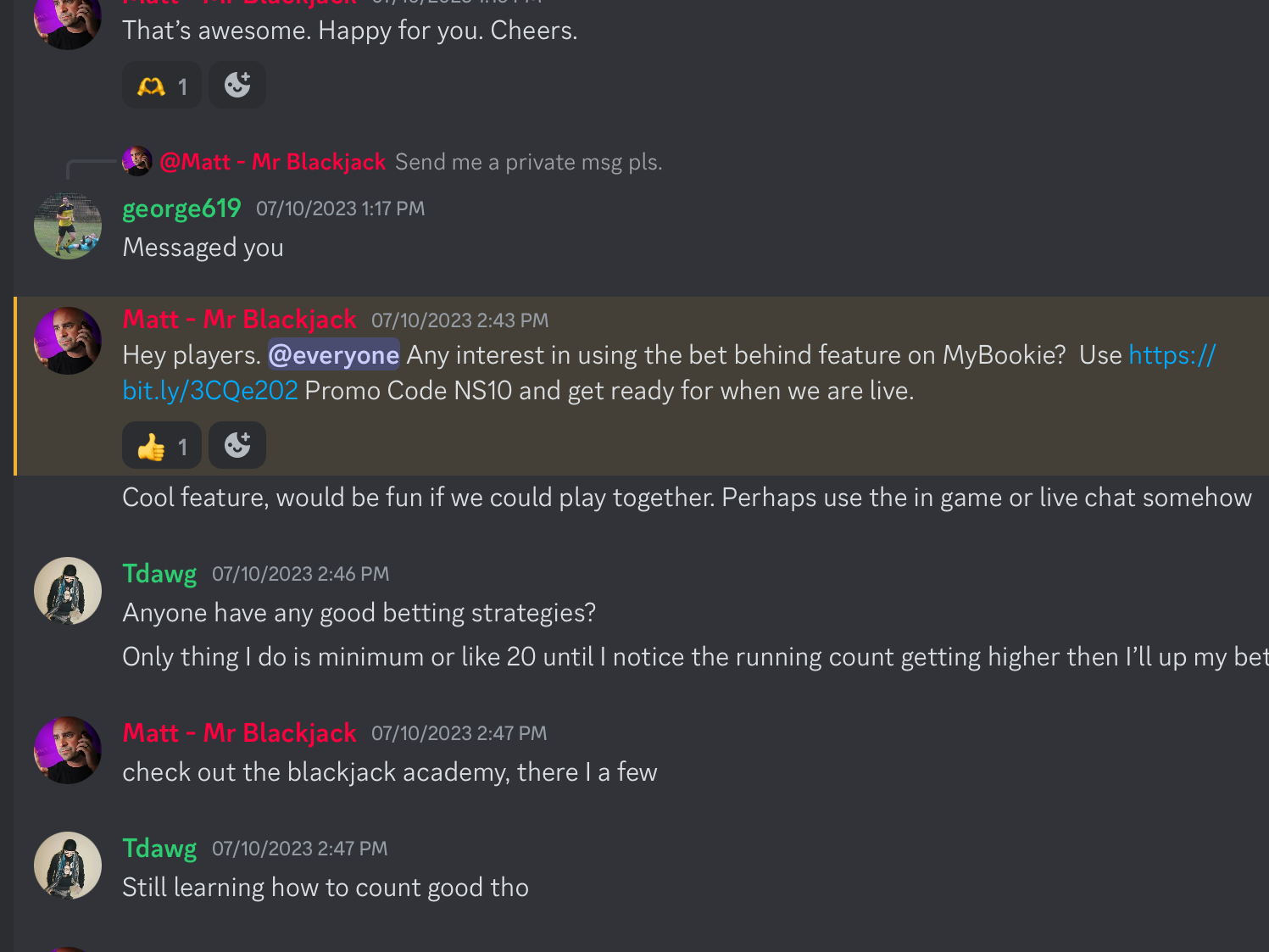Click the @everyone mention
1269x952 pixels.
334,355
